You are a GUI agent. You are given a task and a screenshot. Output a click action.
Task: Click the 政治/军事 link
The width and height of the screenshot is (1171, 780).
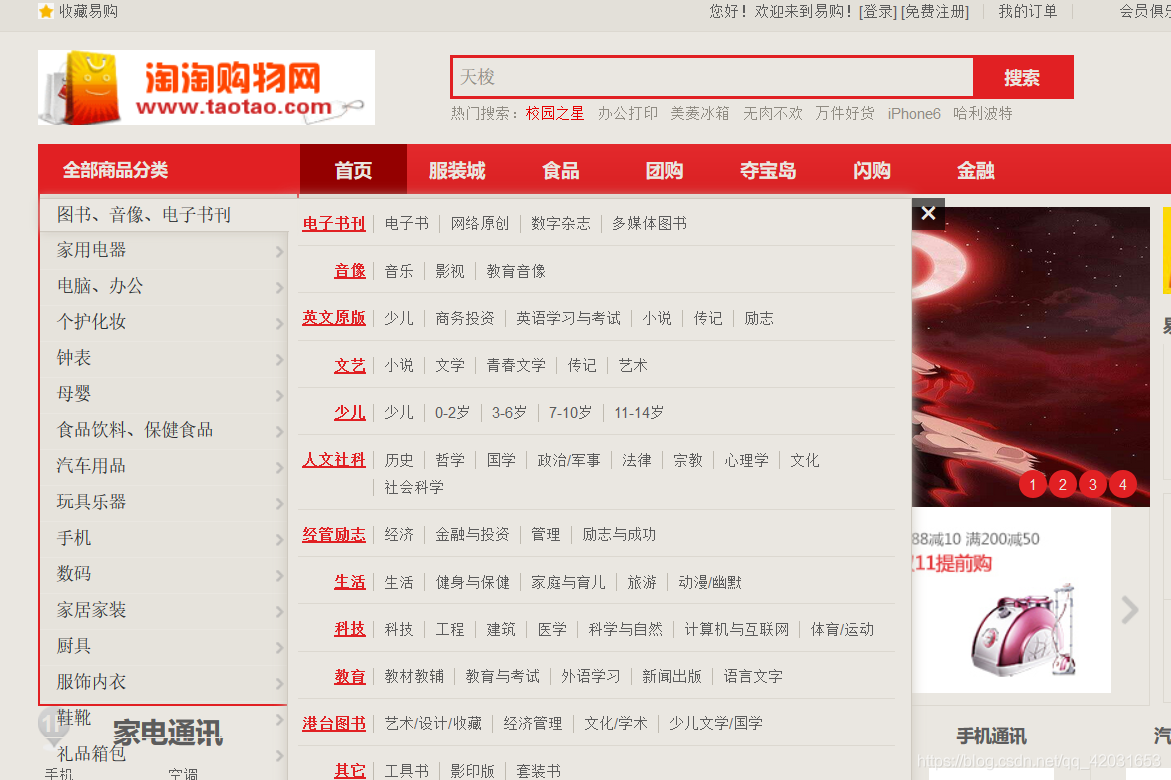[569, 460]
